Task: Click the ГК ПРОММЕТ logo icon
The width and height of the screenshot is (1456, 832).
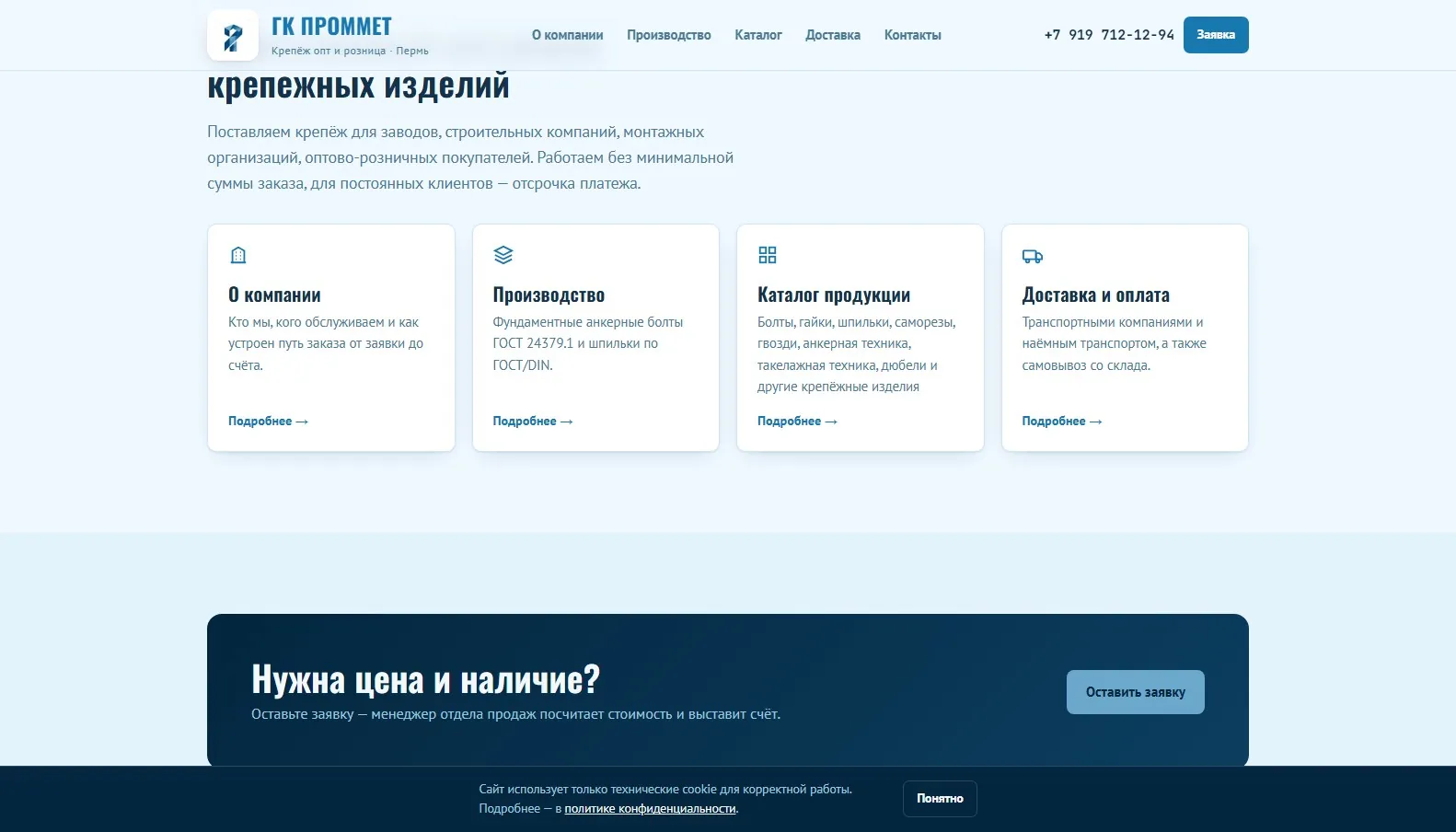Action: [x=233, y=36]
